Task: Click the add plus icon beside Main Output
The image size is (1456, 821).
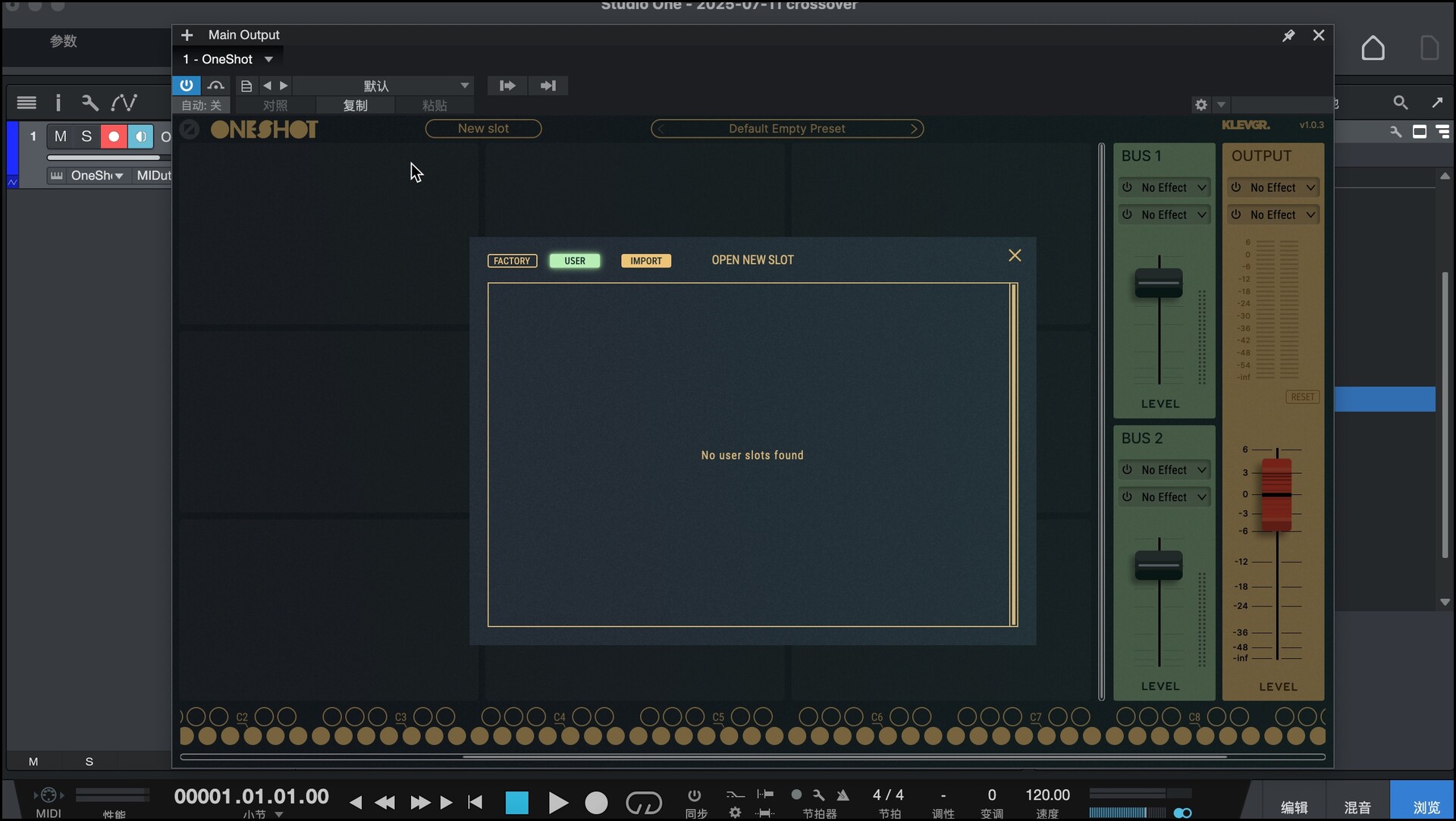Action: click(187, 35)
